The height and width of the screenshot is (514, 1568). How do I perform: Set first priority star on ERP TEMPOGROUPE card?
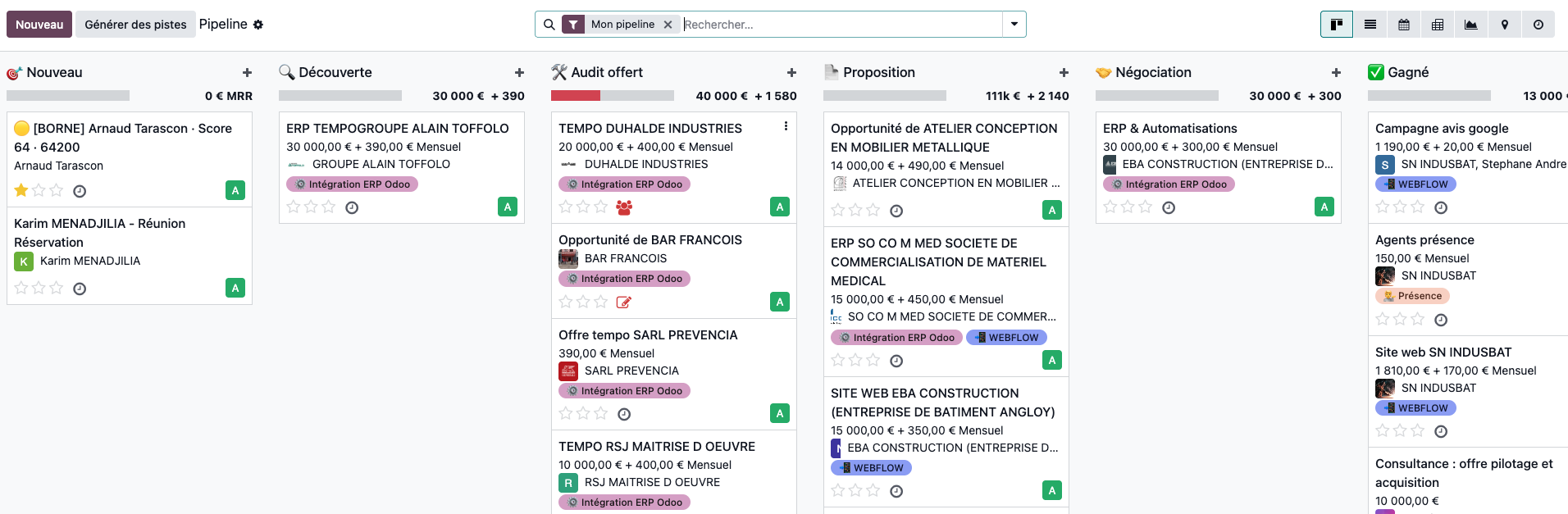point(294,207)
